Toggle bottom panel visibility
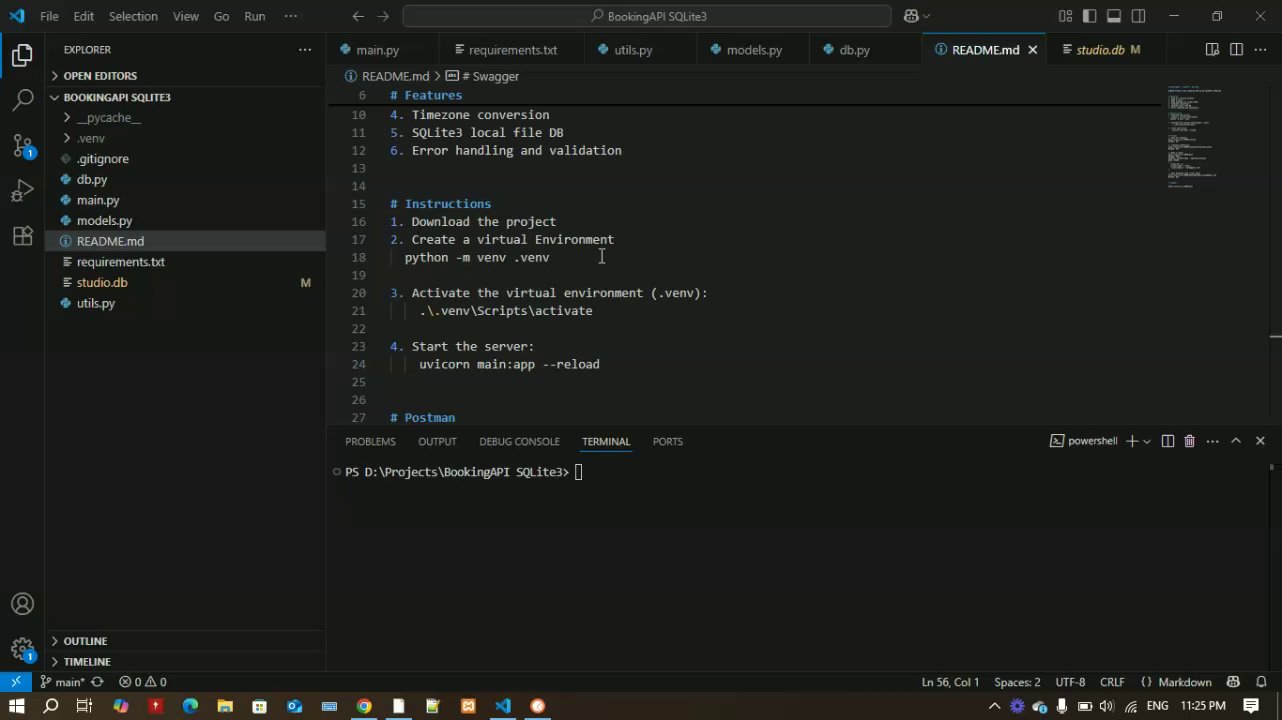Image resolution: width=1282 pixels, height=720 pixels. pos(1114,16)
